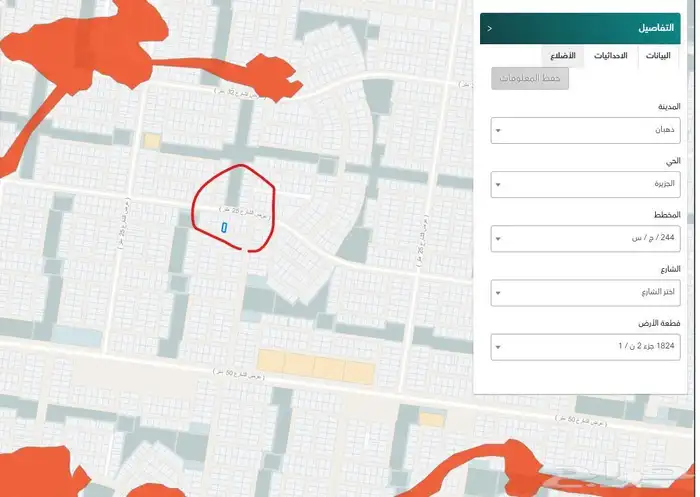Select the long yellow parcel block above 50 m street
The width and height of the screenshot is (700, 497).
point(315,365)
